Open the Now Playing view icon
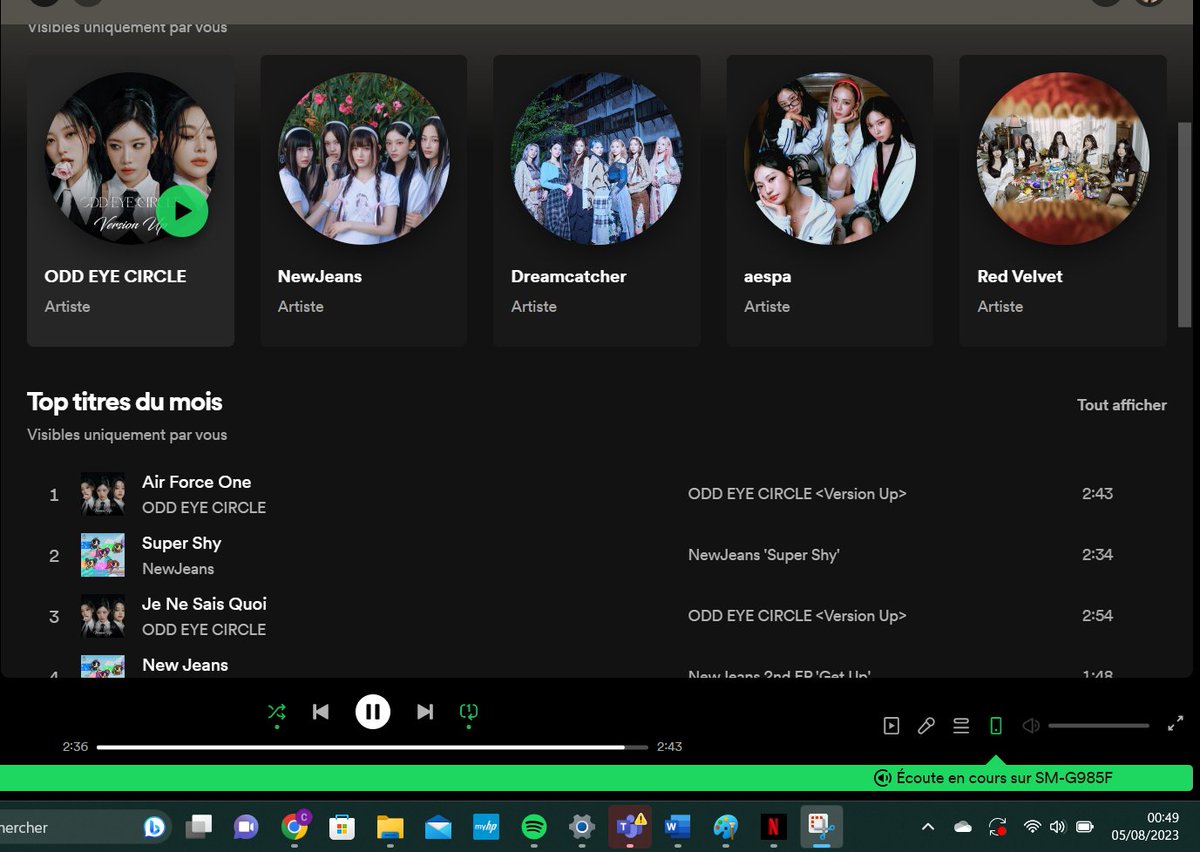 [892, 726]
